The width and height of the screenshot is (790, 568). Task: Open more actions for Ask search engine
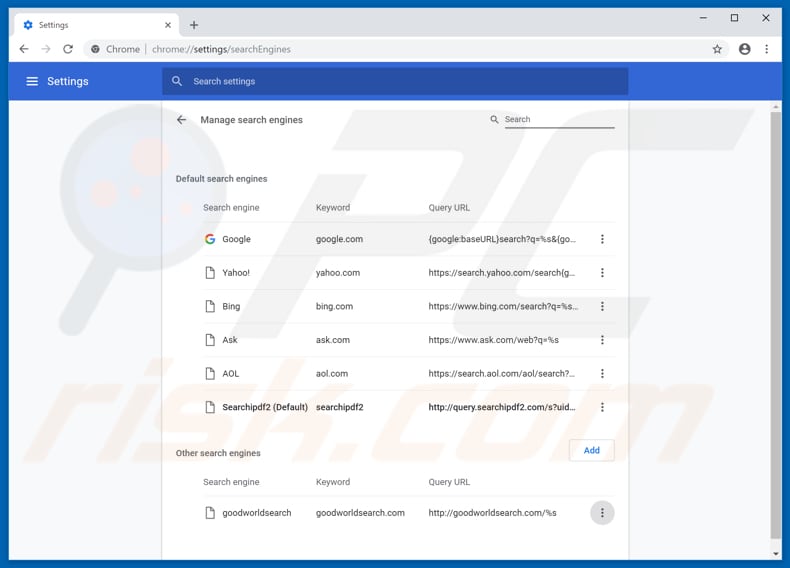click(x=602, y=340)
